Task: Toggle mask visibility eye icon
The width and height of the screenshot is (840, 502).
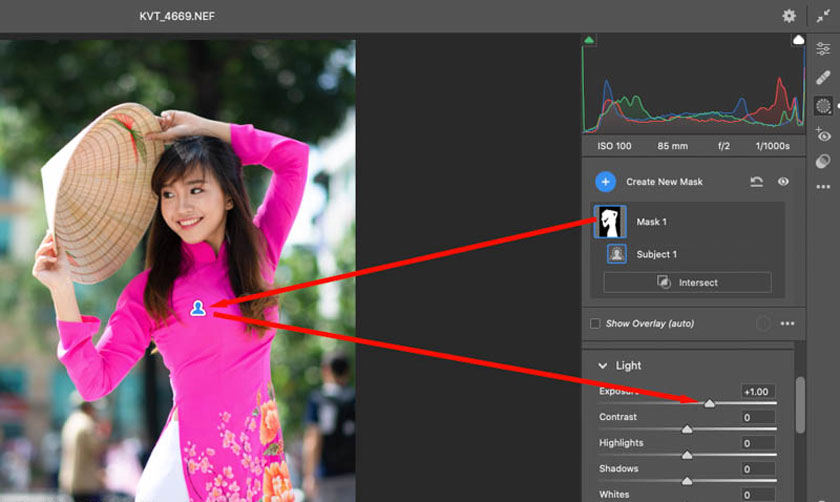Action: tap(783, 182)
